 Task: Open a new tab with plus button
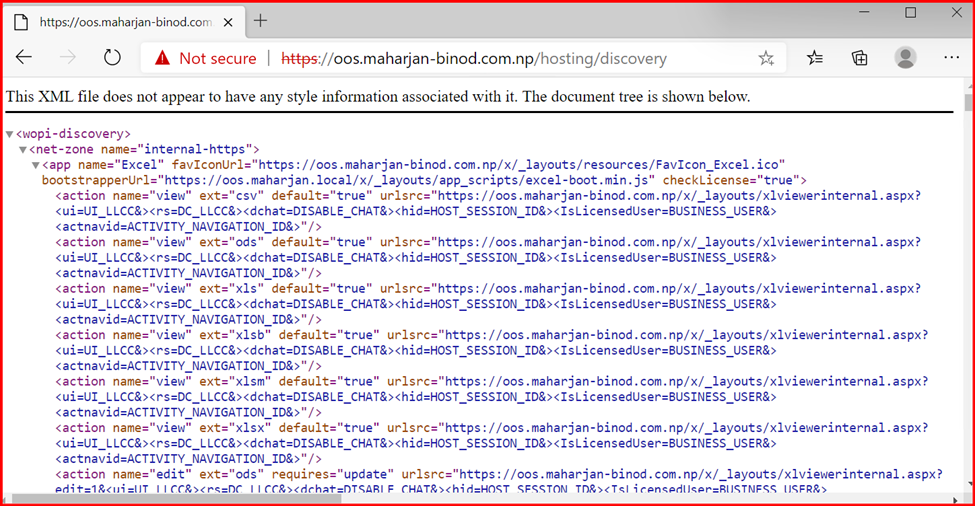click(261, 21)
